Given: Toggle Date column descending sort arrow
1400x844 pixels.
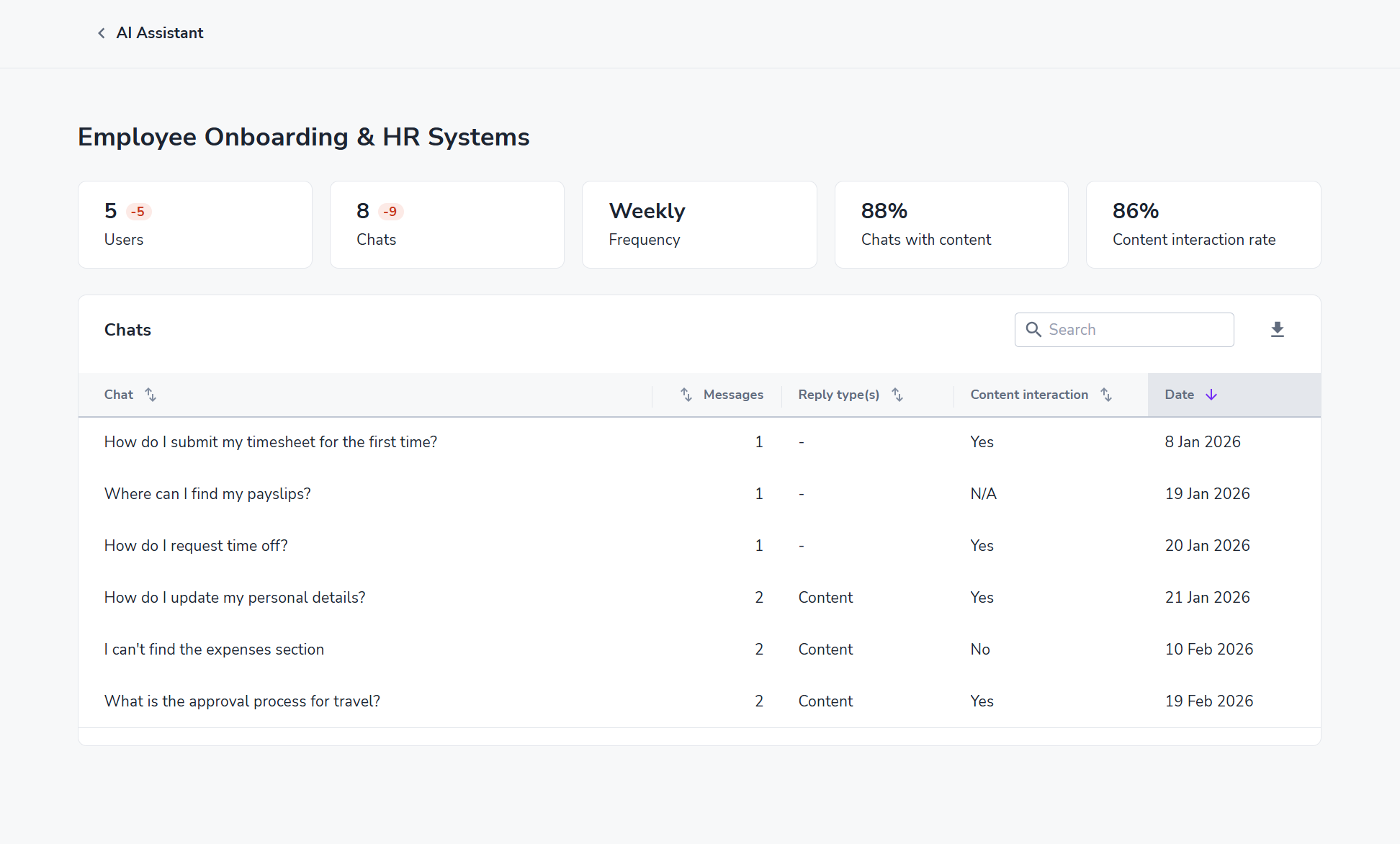Looking at the screenshot, I should point(1211,395).
